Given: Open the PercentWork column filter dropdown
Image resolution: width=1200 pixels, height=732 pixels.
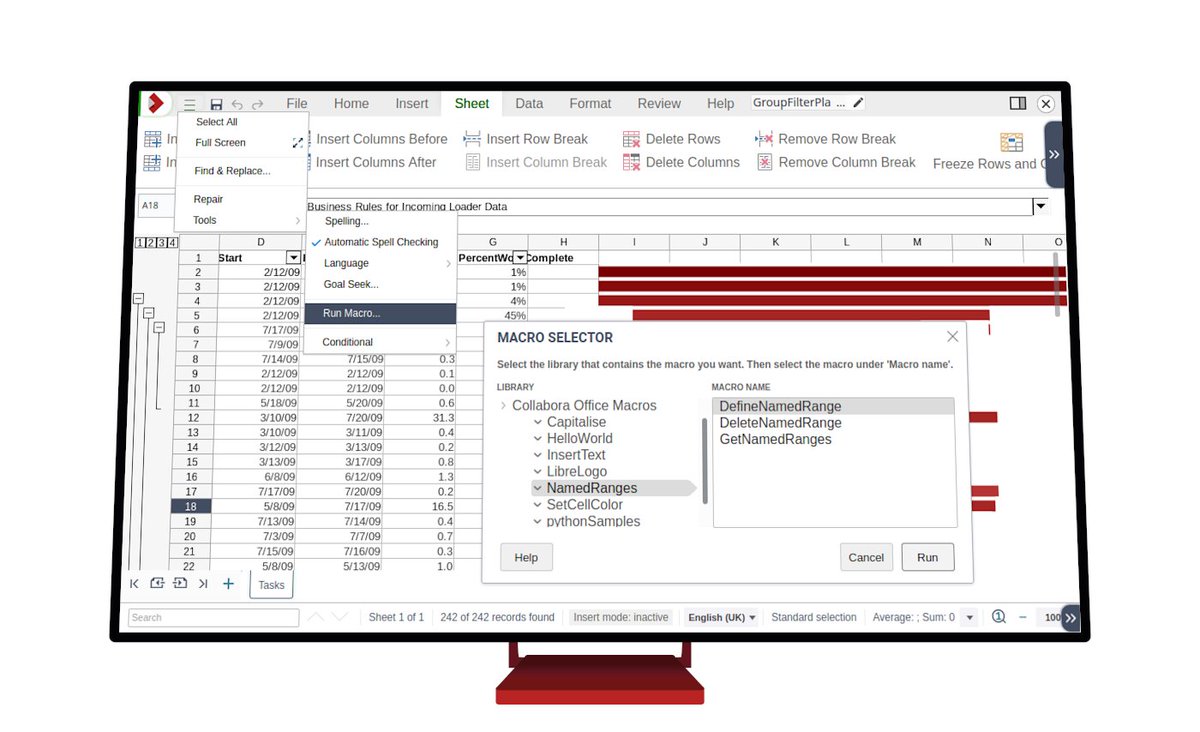Looking at the screenshot, I should (519, 258).
